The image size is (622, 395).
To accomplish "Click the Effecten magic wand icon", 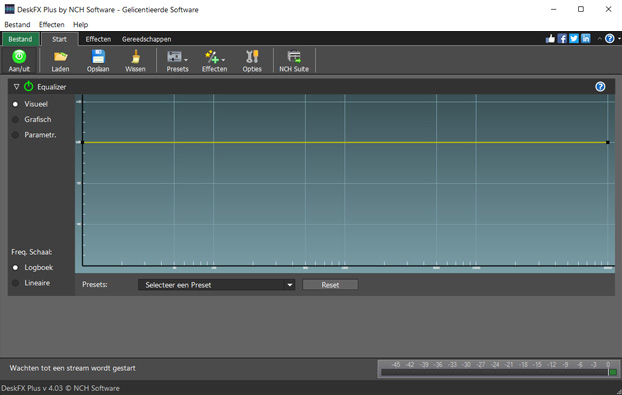I will tap(212, 56).
